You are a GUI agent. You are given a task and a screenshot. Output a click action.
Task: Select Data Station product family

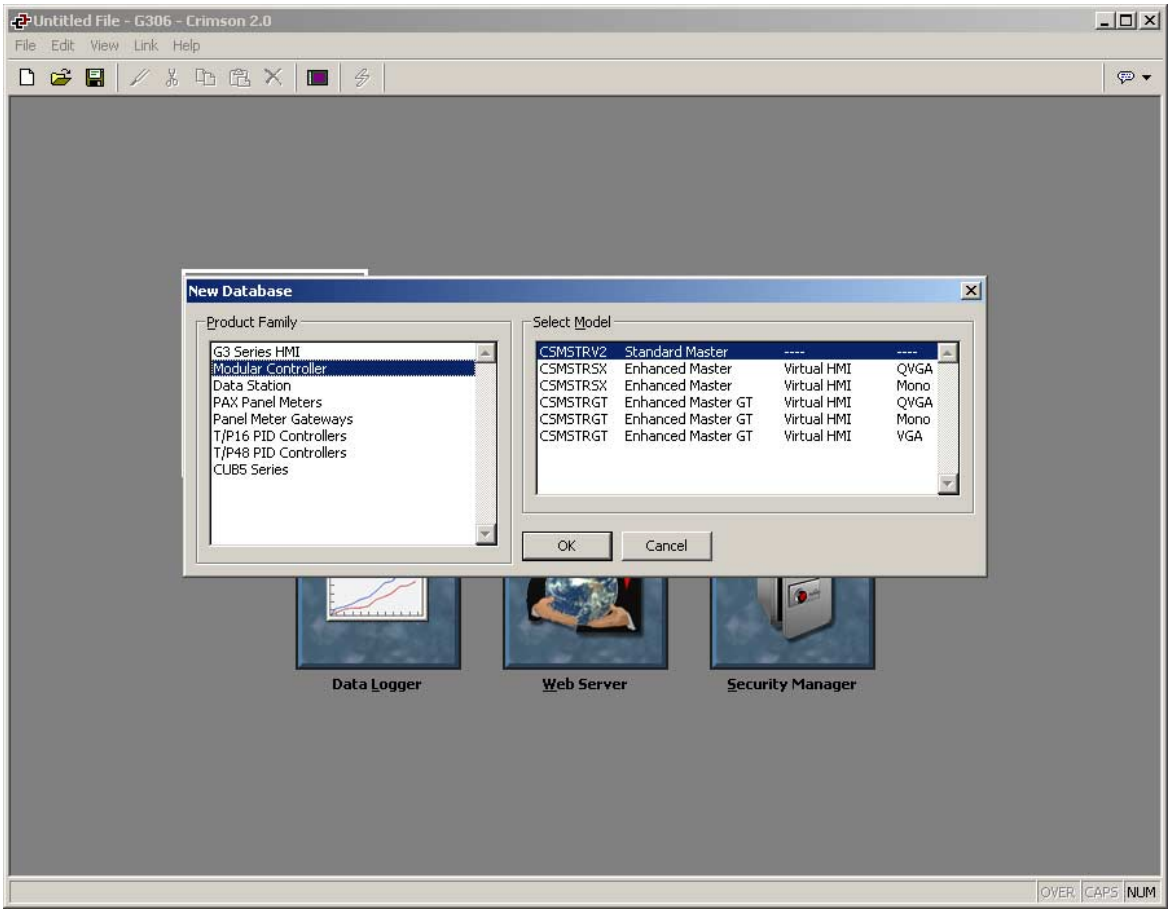[x=343, y=385]
